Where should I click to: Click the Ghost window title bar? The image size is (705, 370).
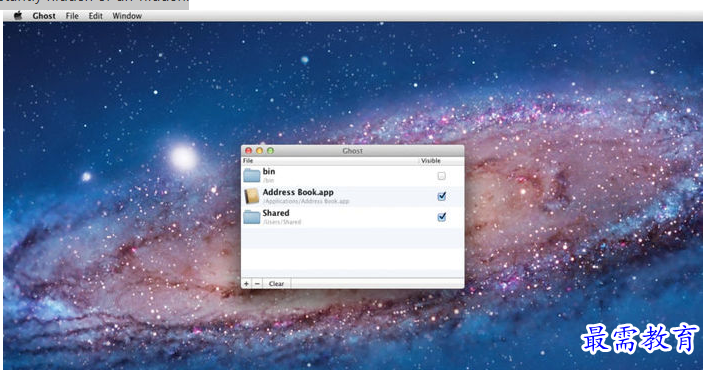point(352,151)
